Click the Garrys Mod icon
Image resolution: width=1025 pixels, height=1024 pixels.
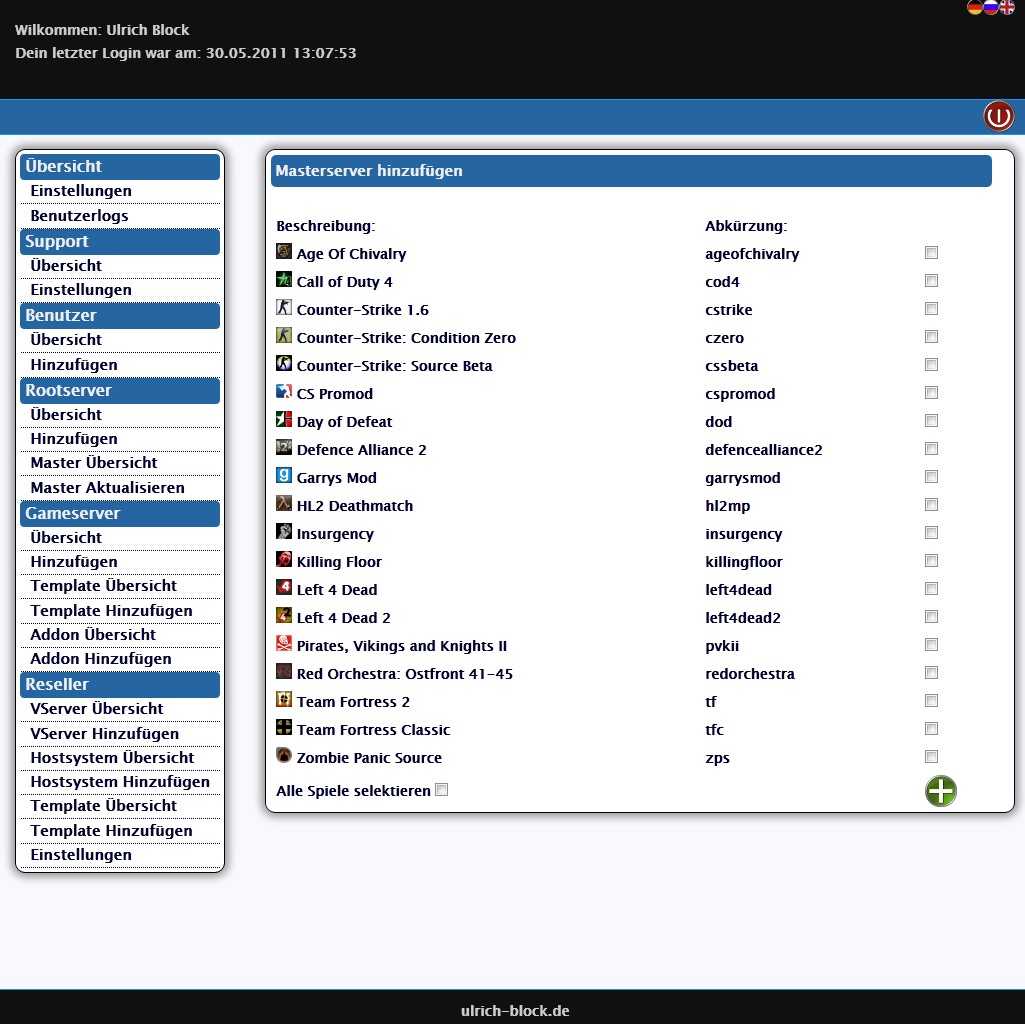coord(284,475)
